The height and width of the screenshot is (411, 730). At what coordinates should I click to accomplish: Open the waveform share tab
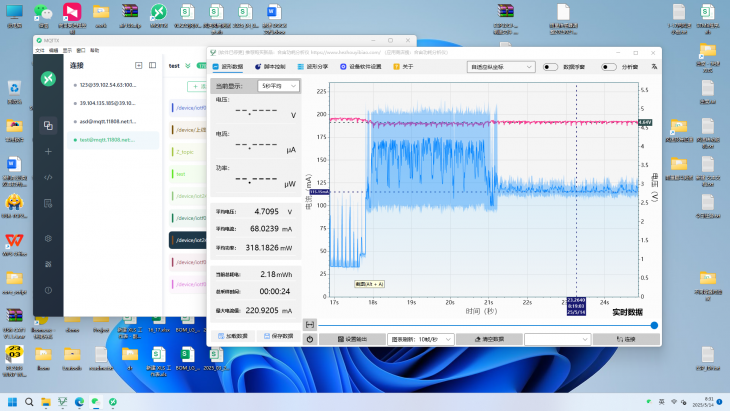coord(313,67)
